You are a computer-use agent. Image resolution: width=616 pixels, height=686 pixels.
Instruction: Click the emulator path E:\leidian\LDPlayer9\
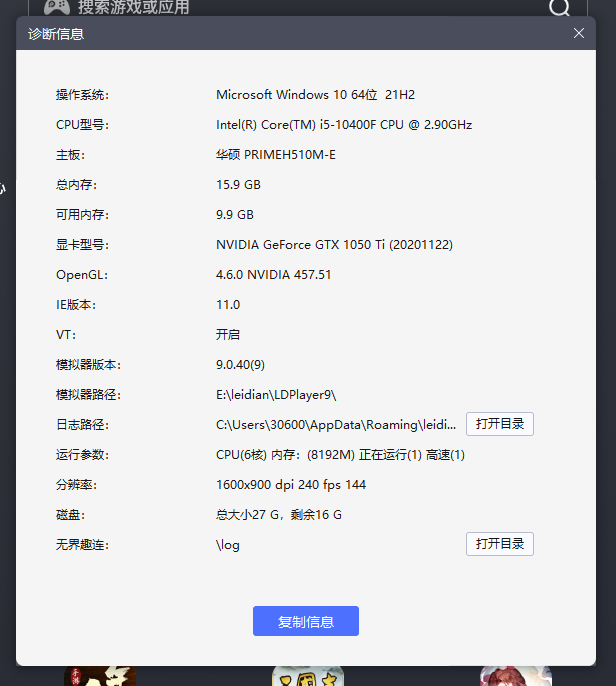[276, 395]
